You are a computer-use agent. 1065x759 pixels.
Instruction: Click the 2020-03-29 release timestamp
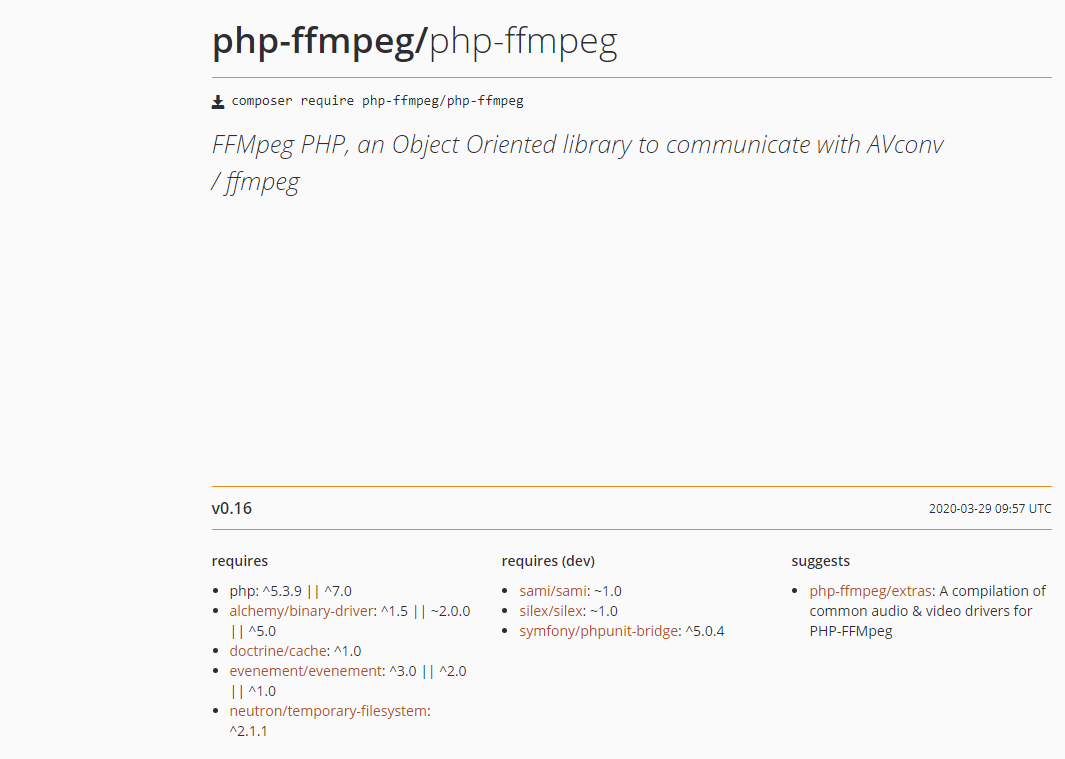click(x=990, y=509)
